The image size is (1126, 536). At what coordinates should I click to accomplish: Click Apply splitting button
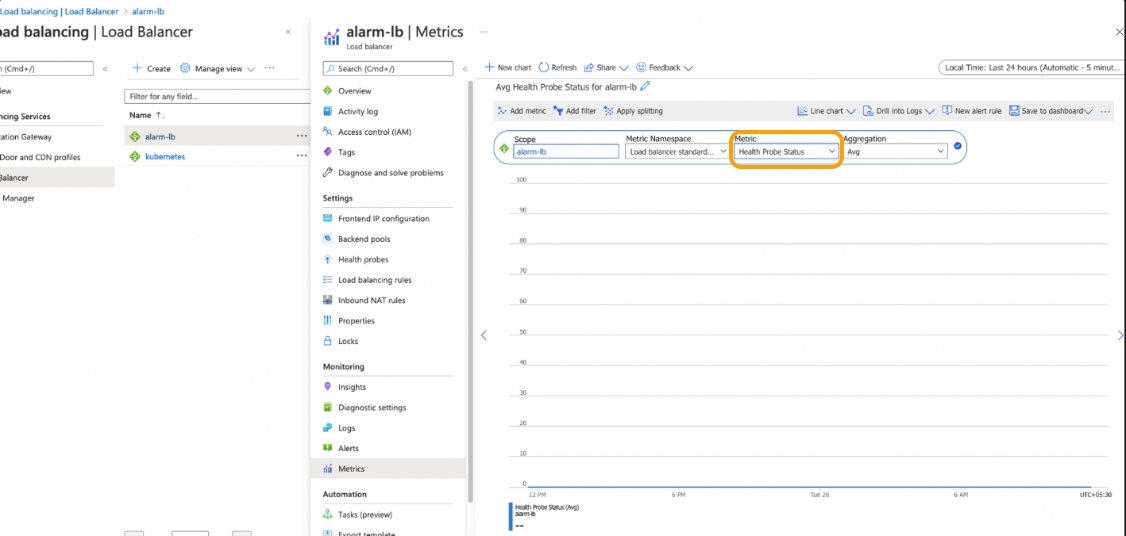[633, 111]
